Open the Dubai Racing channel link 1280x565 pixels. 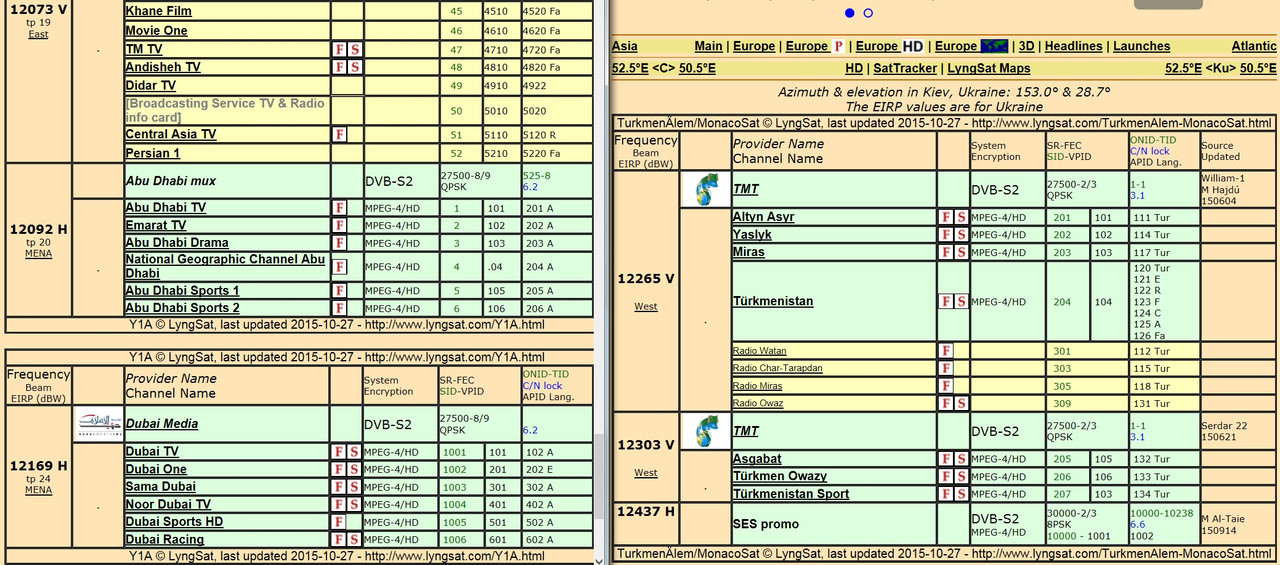coord(165,540)
